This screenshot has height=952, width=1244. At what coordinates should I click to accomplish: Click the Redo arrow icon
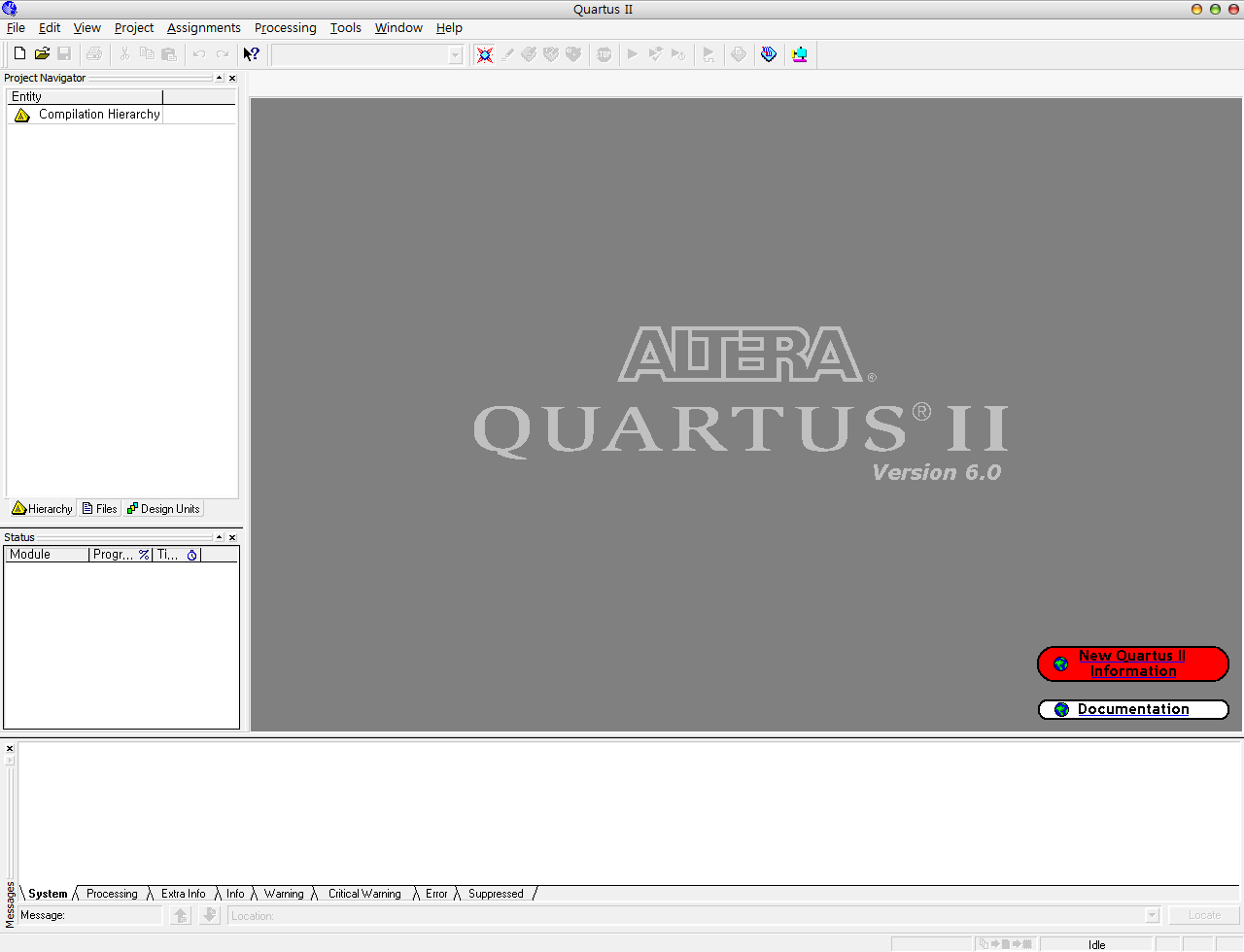tap(222, 54)
